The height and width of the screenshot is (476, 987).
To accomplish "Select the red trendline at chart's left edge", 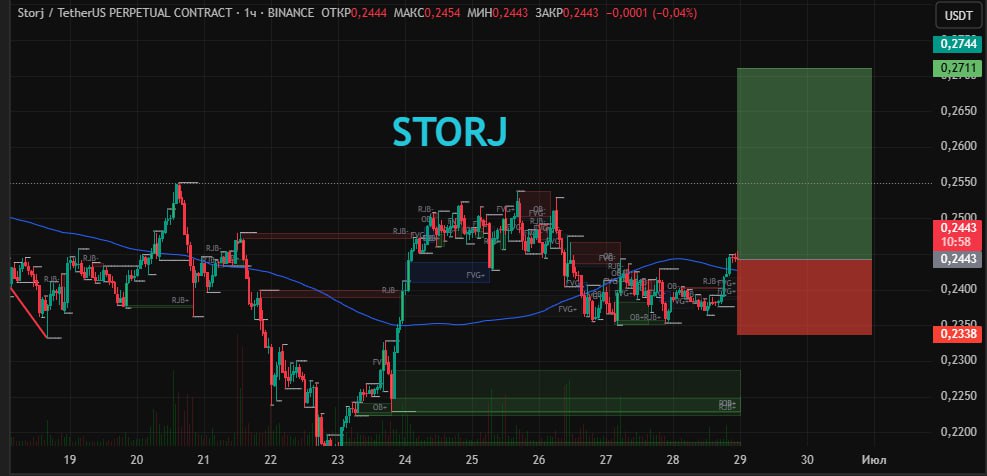I will click(28, 314).
